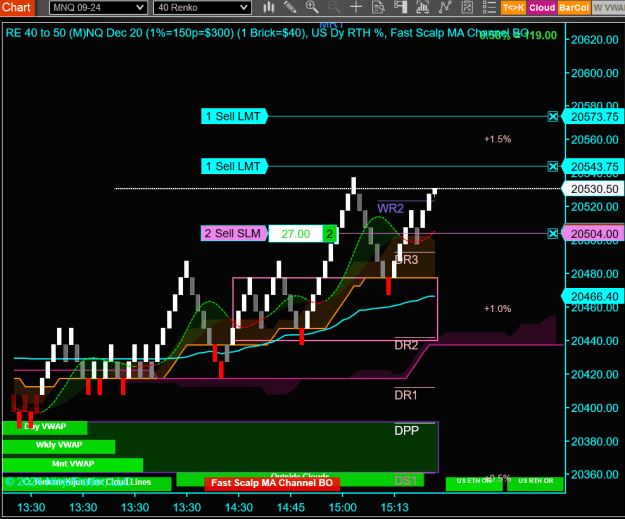Click the DR2 pivot label
Image resolution: width=625 pixels, height=519 pixels.
(406, 345)
